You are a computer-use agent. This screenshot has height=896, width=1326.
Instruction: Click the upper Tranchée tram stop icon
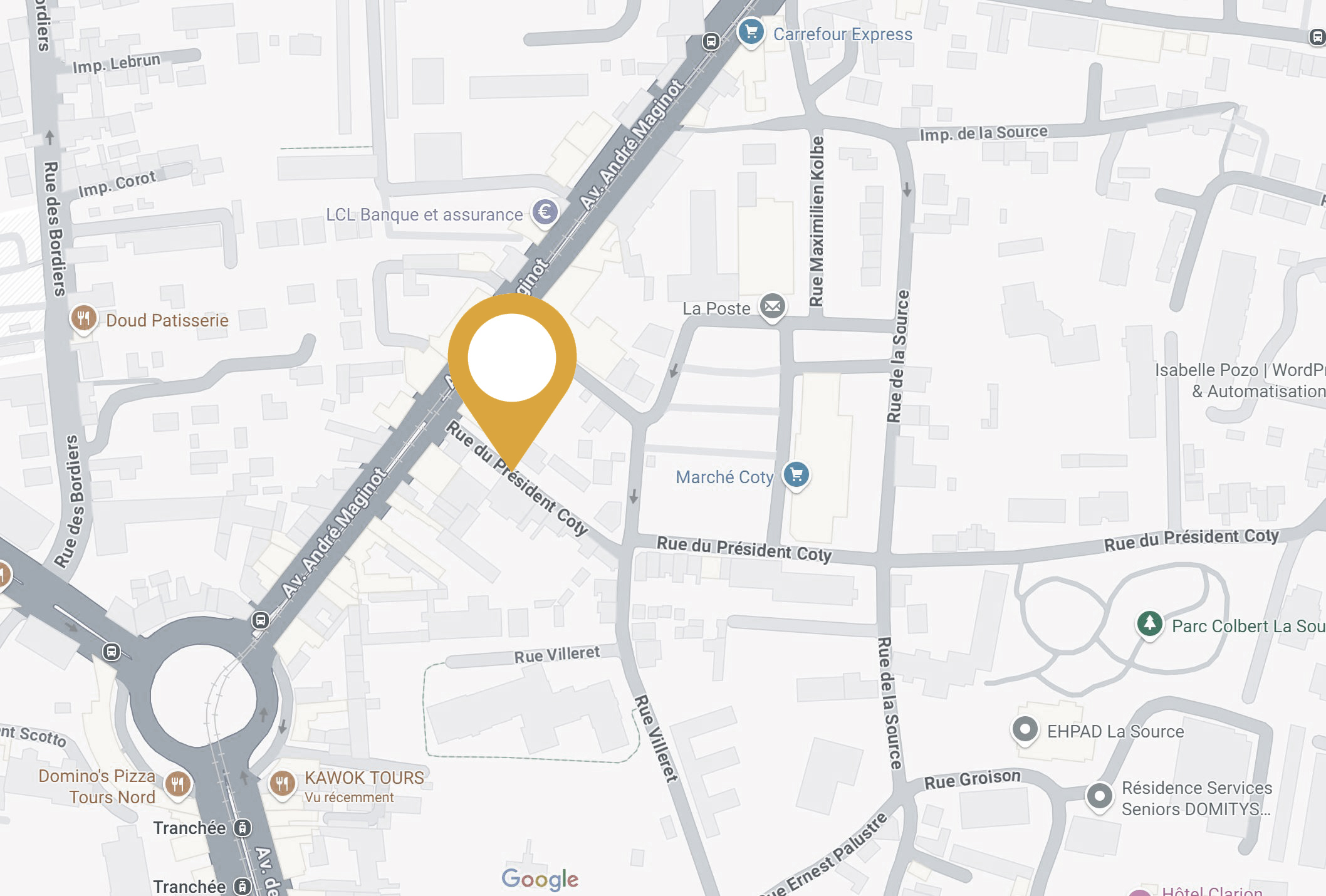(x=243, y=828)
